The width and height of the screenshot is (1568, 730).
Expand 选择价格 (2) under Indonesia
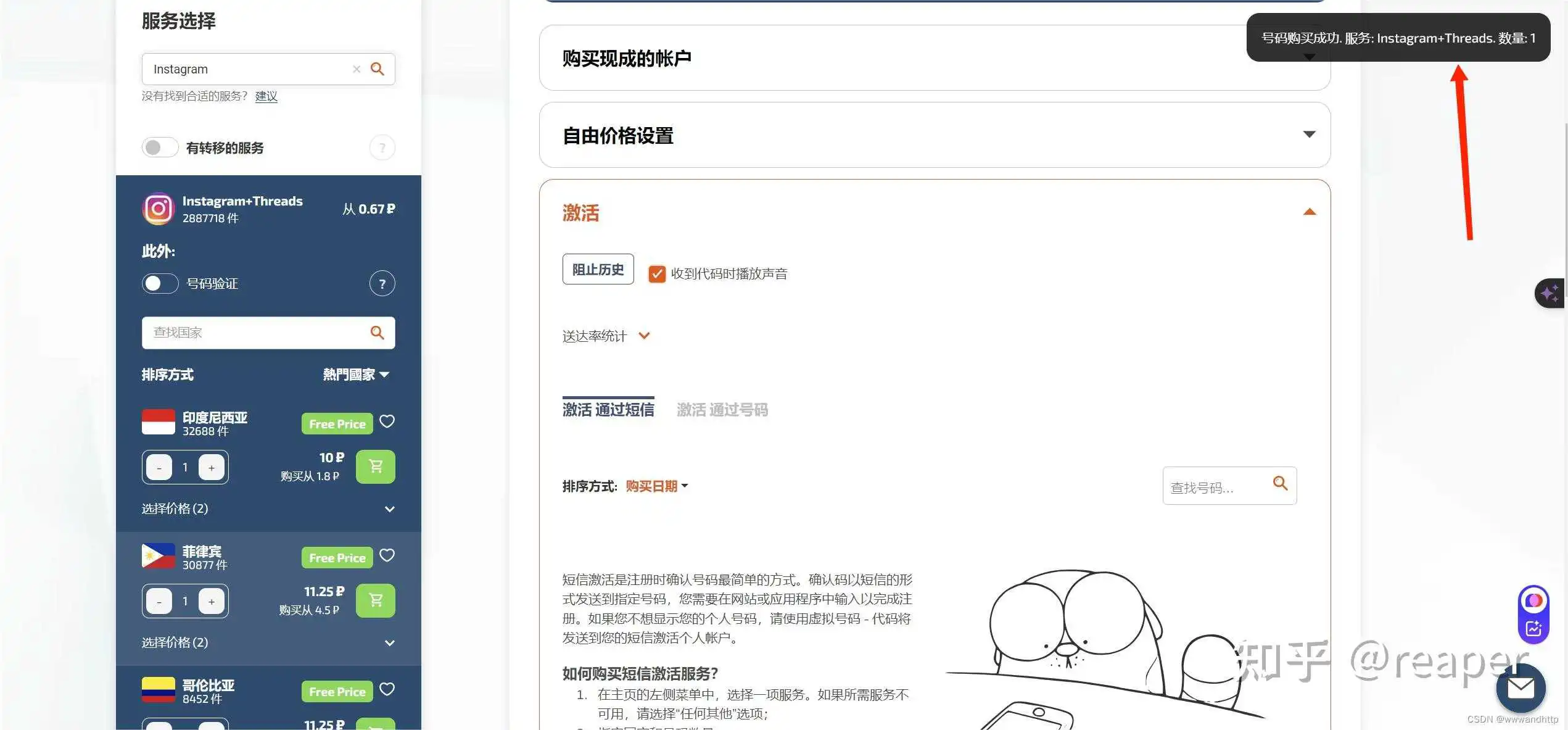tap(389, 509)
